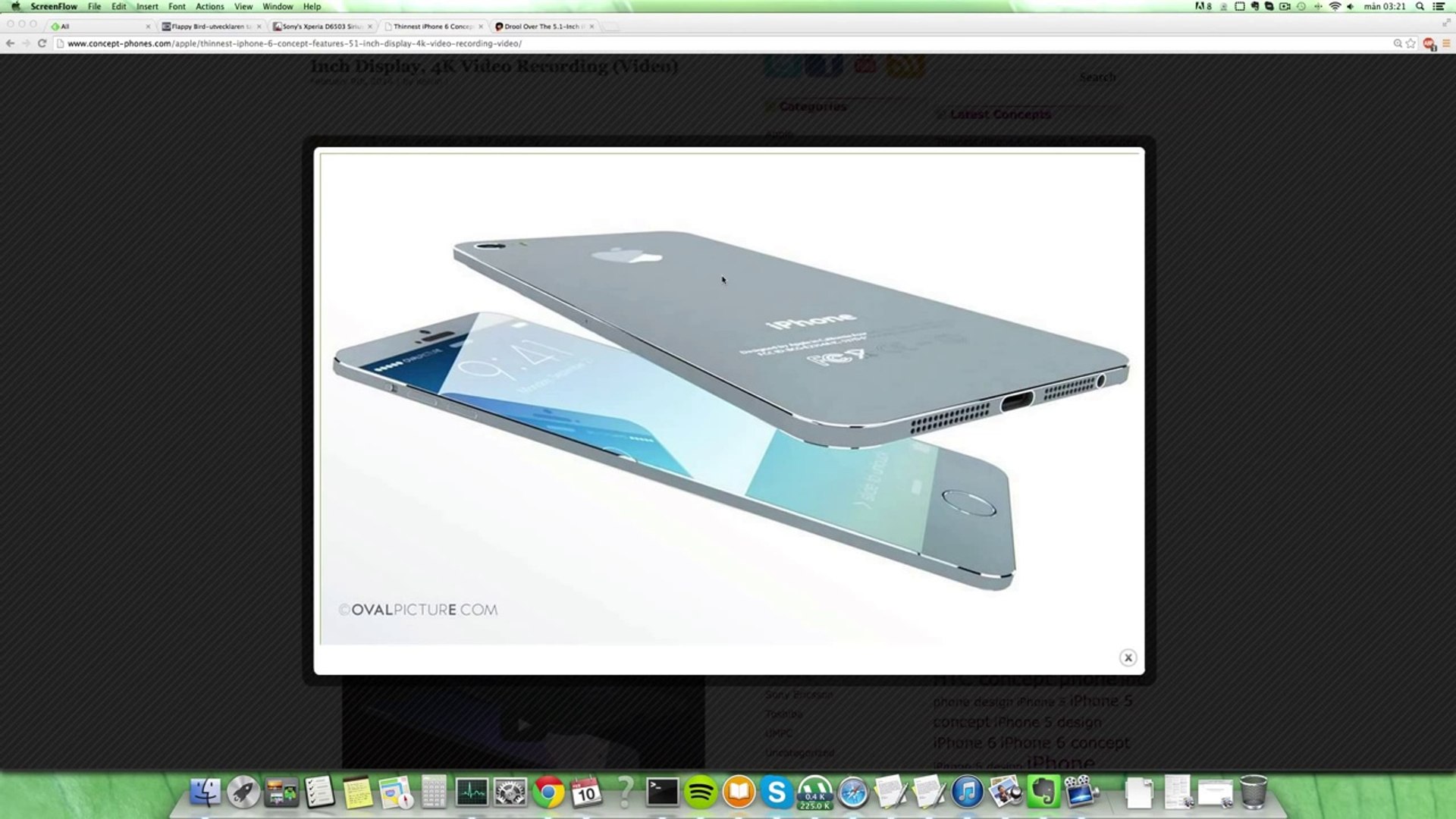Open Spotify from the Dock
Viewport: 1456px width, 819px height.
[x=698, y=794]
